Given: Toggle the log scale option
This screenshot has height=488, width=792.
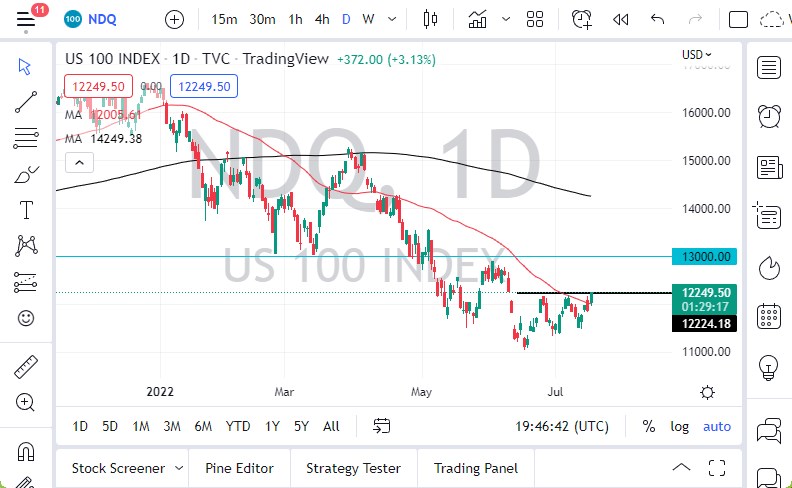Looking at the screenshot, I should (680, 426).
